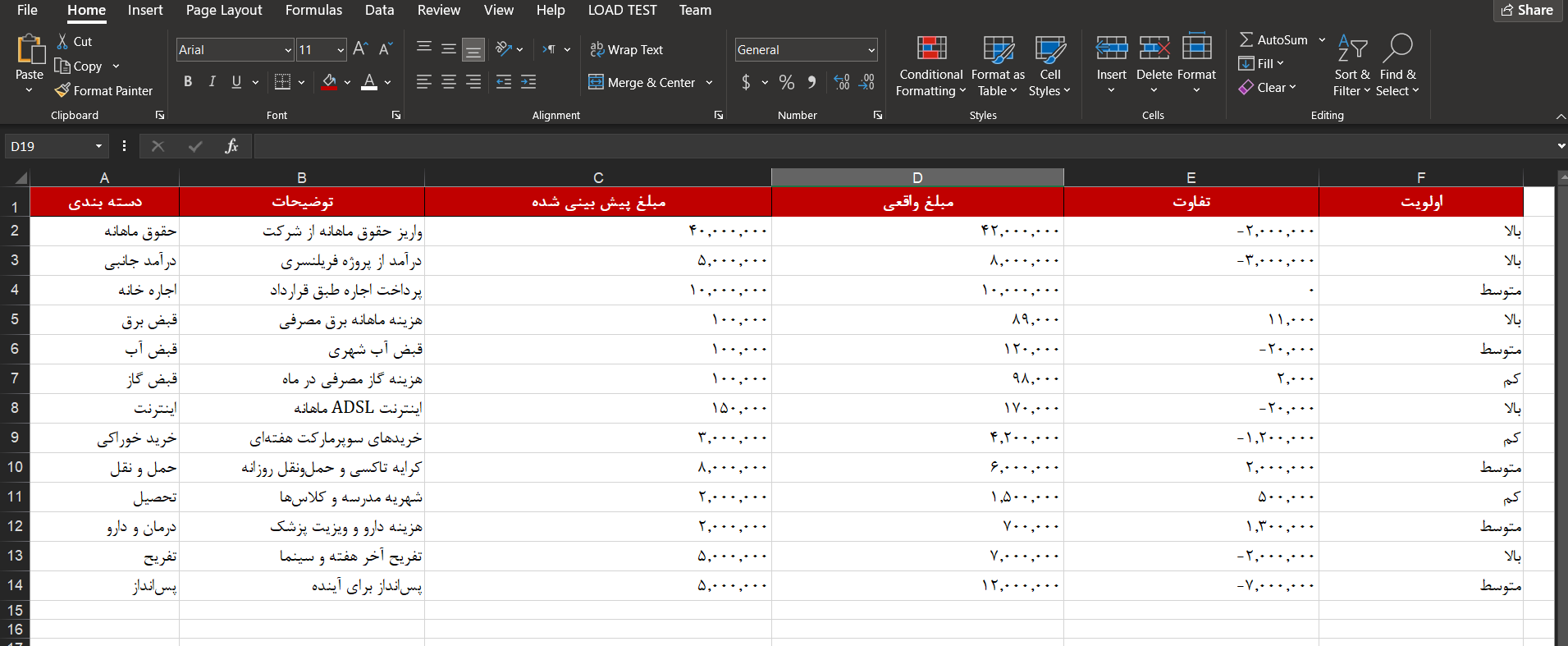Expand the formula bar

[x=1561, y=146]
